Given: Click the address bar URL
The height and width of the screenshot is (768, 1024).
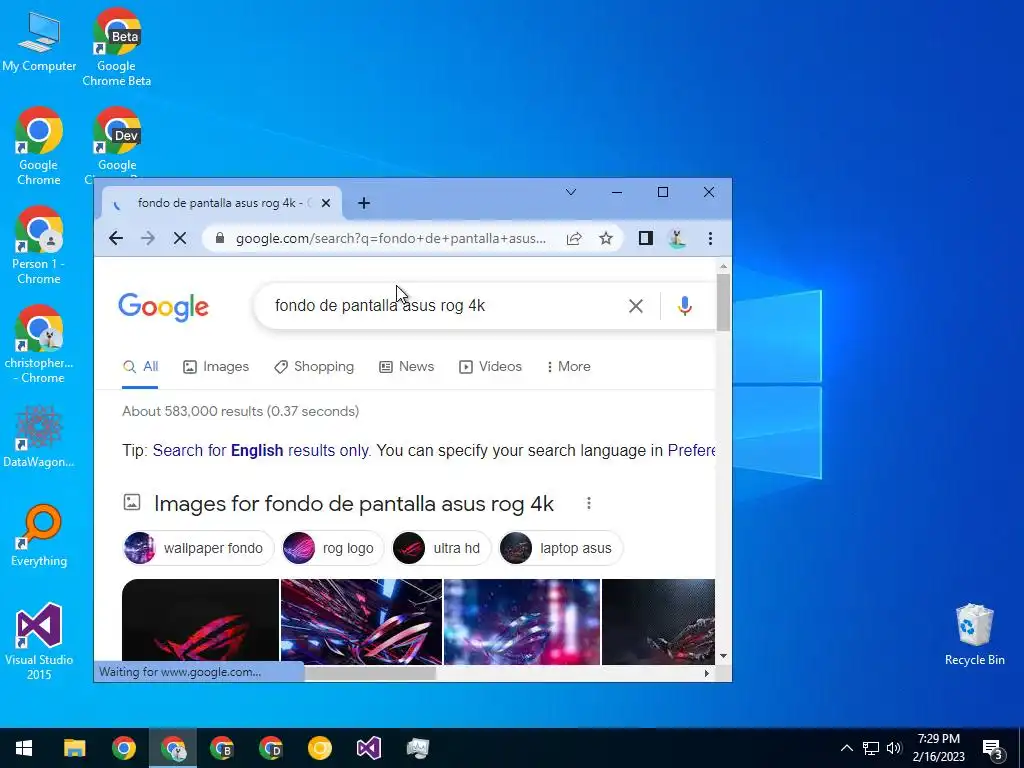Looking at the screenshot, I should 391,238.
